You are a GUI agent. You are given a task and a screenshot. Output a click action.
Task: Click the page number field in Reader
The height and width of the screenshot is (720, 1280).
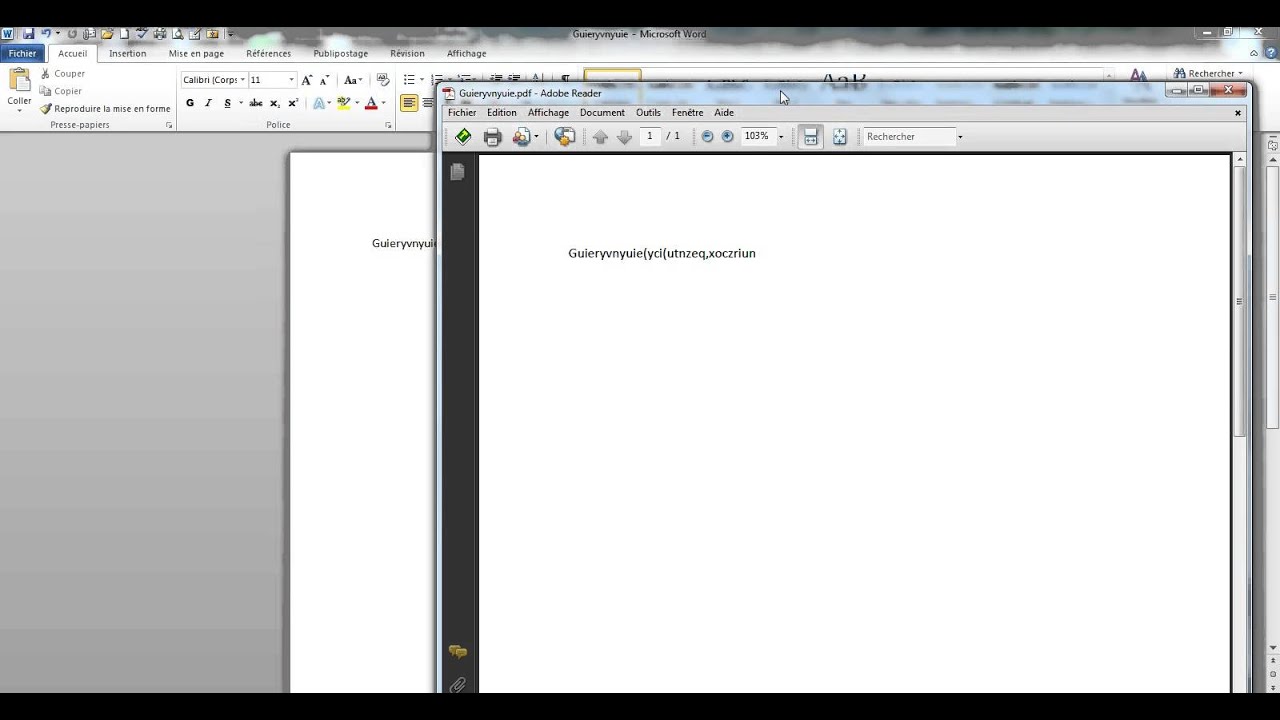point(649,136)
